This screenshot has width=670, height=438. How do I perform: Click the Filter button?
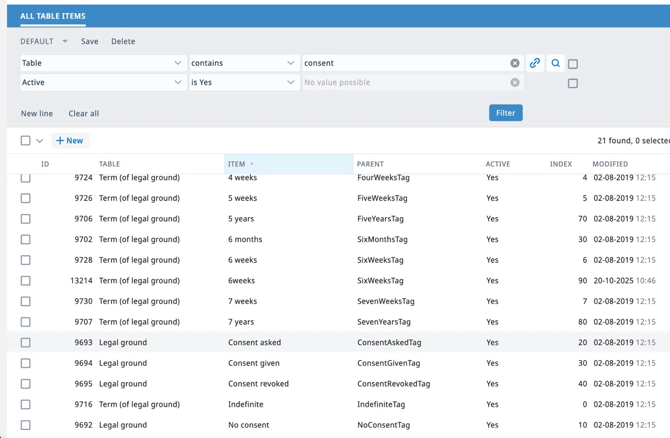tap(505, 113)
